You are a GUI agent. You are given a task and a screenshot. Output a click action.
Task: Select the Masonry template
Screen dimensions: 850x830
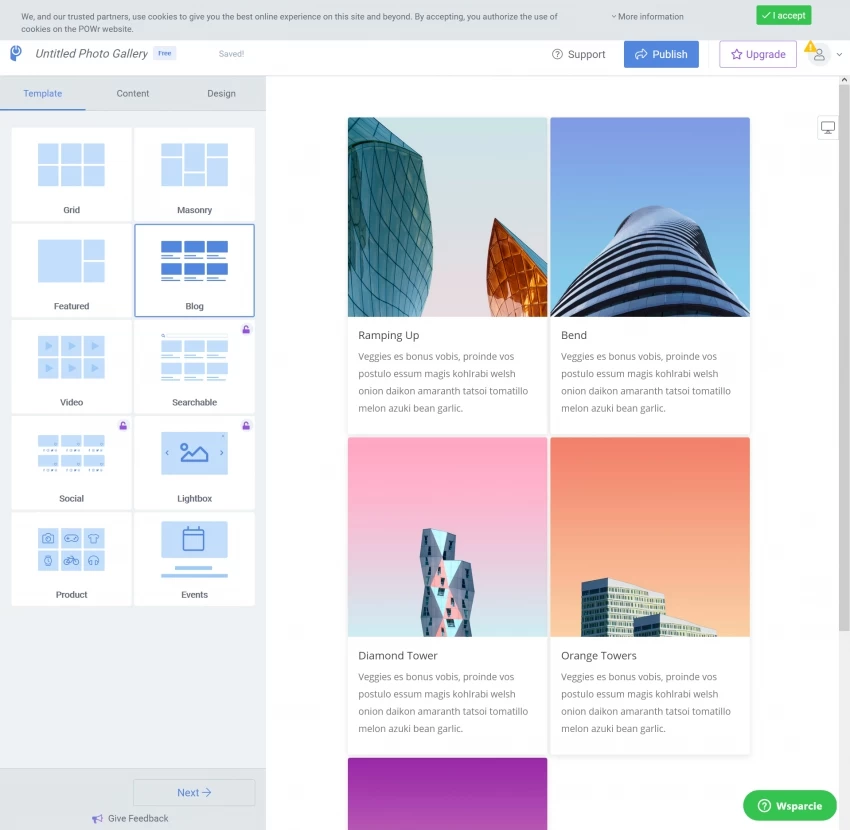tap(194, 175)
